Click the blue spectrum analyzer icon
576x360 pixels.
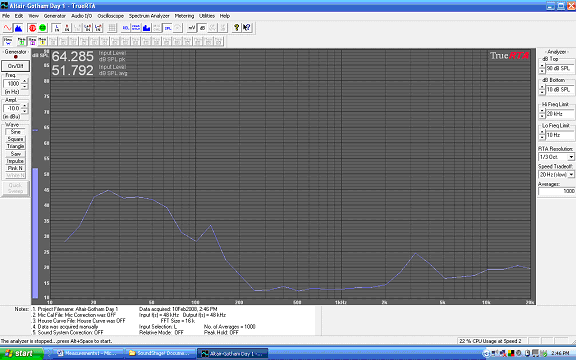point(18,28)
